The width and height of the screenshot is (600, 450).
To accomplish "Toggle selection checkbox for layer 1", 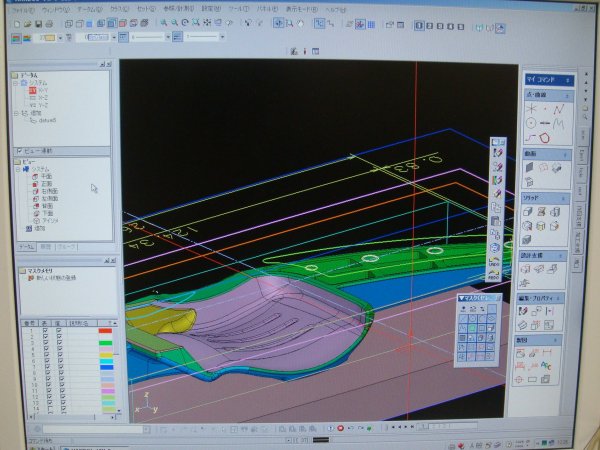I will [x=59, y=331].
